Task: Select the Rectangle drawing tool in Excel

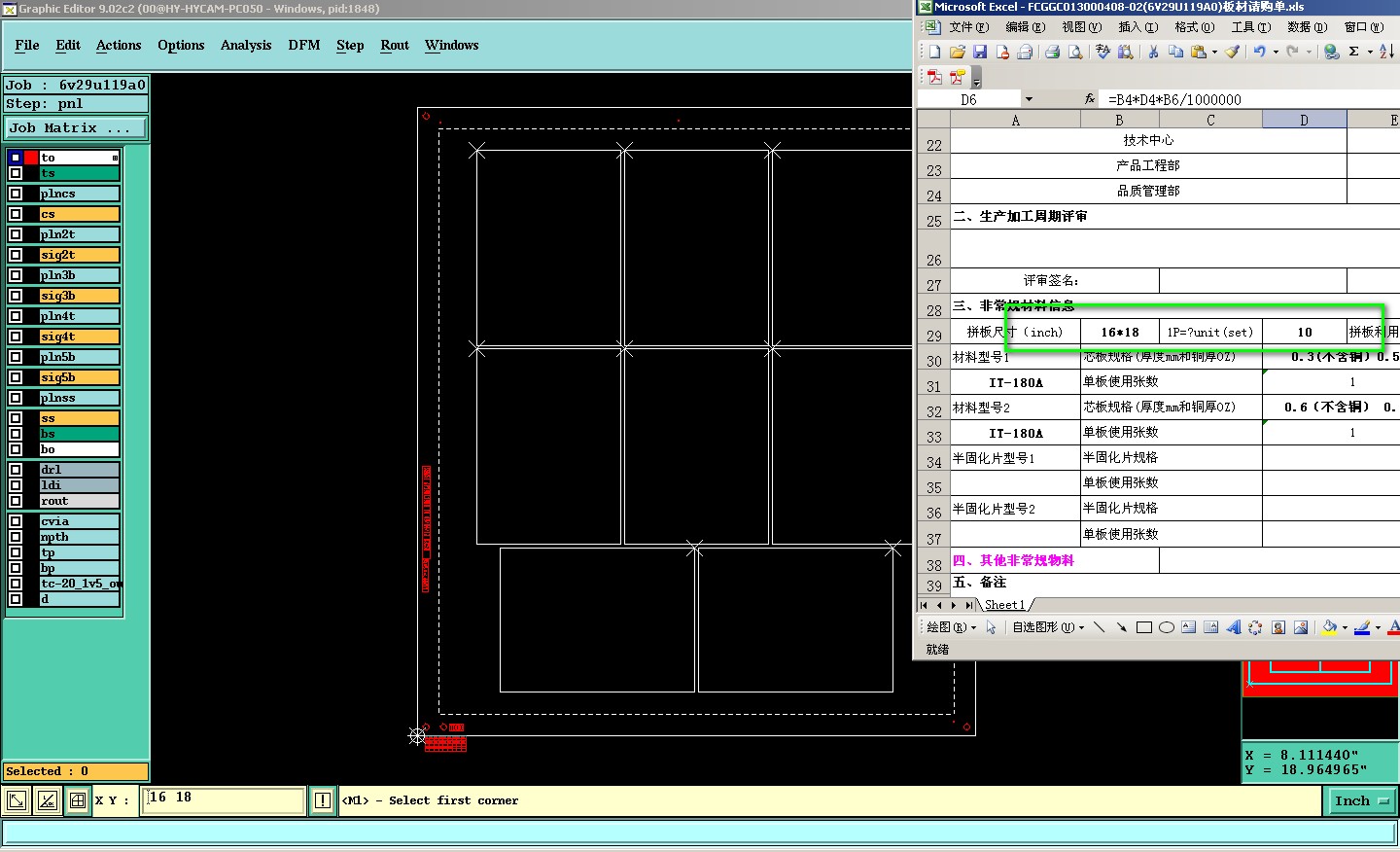Action: click(1144, 627)
